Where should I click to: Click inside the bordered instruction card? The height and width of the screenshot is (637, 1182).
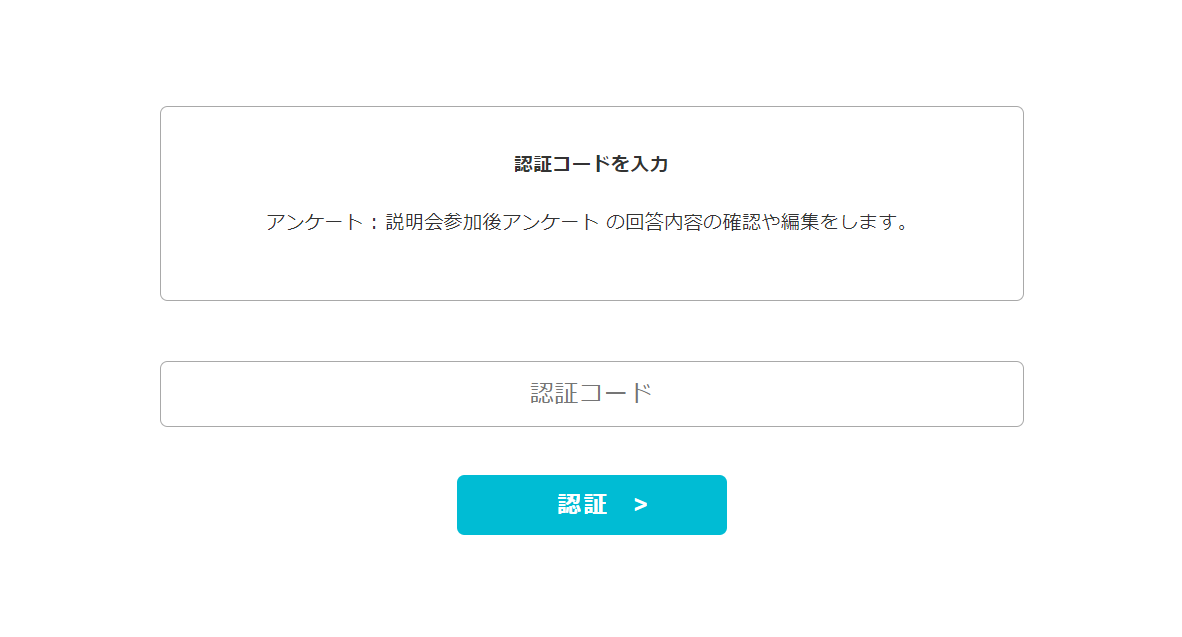[x=591, y=200]
